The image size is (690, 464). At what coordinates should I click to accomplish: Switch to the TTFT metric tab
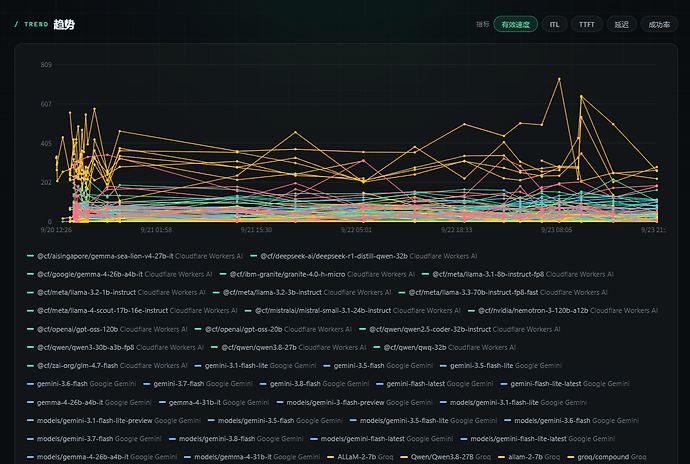pos(586,24)
